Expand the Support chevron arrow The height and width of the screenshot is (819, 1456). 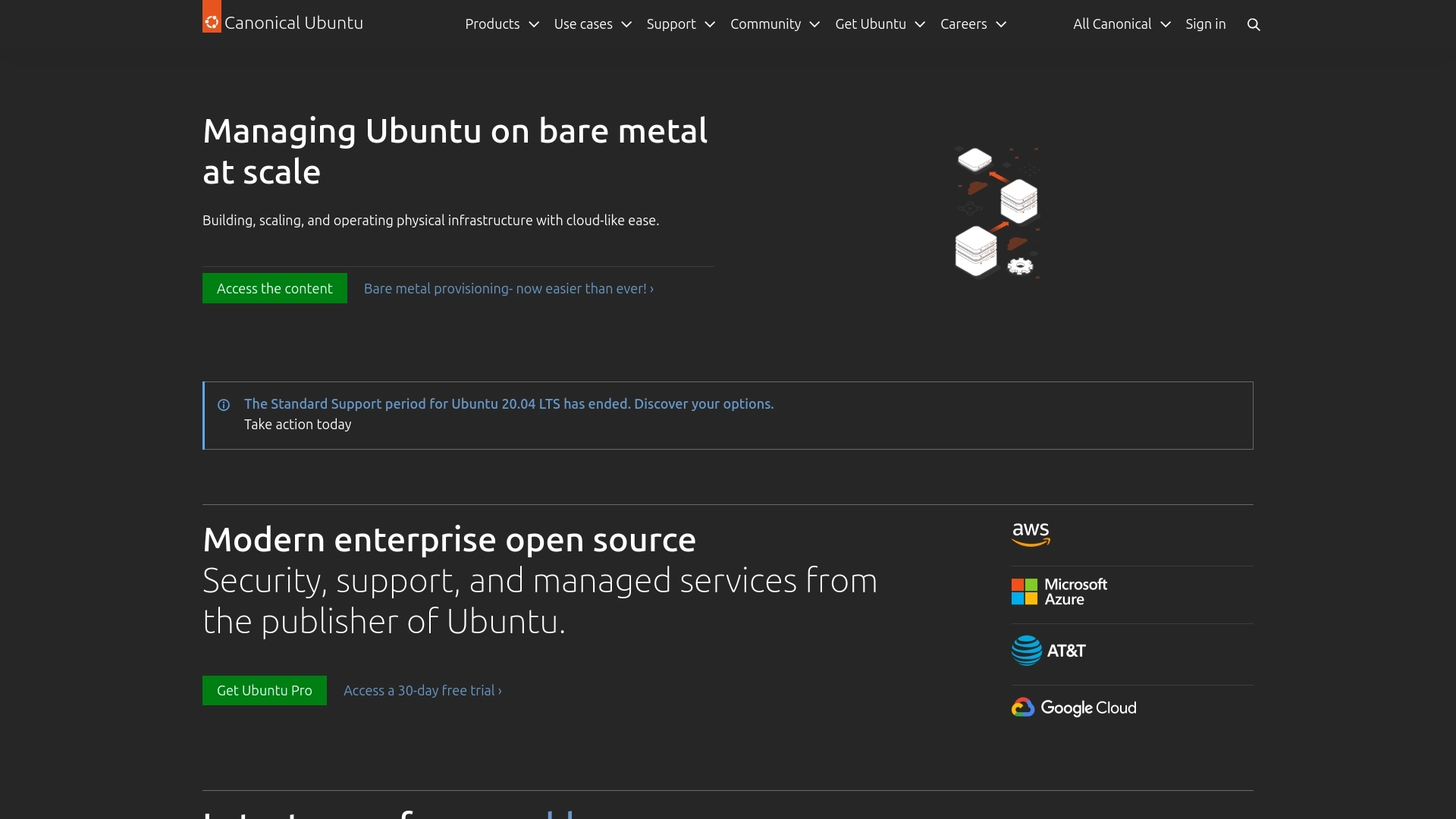pyautogui.click(x=710, y=24)
